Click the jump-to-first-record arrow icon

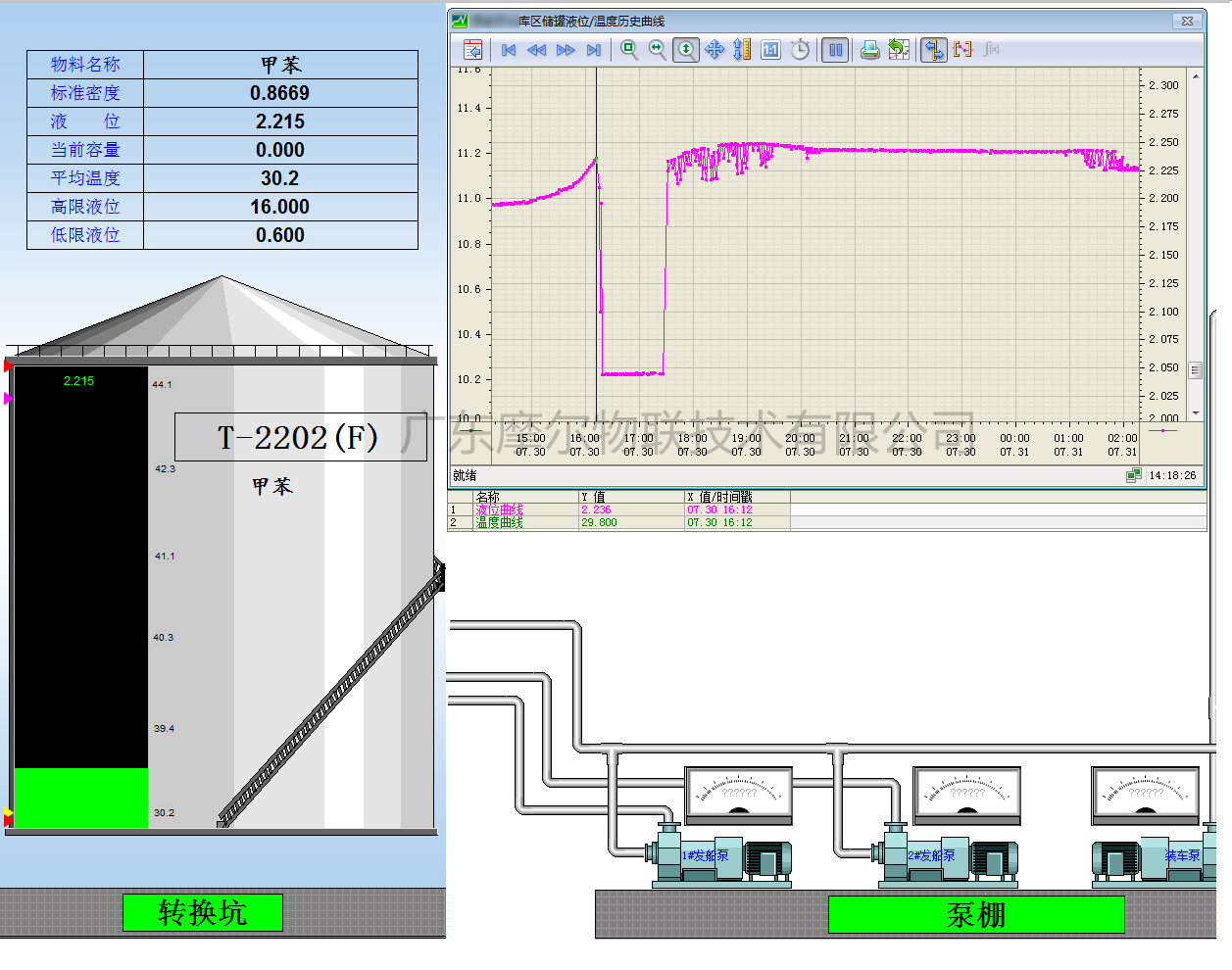[x=509, y=50]
